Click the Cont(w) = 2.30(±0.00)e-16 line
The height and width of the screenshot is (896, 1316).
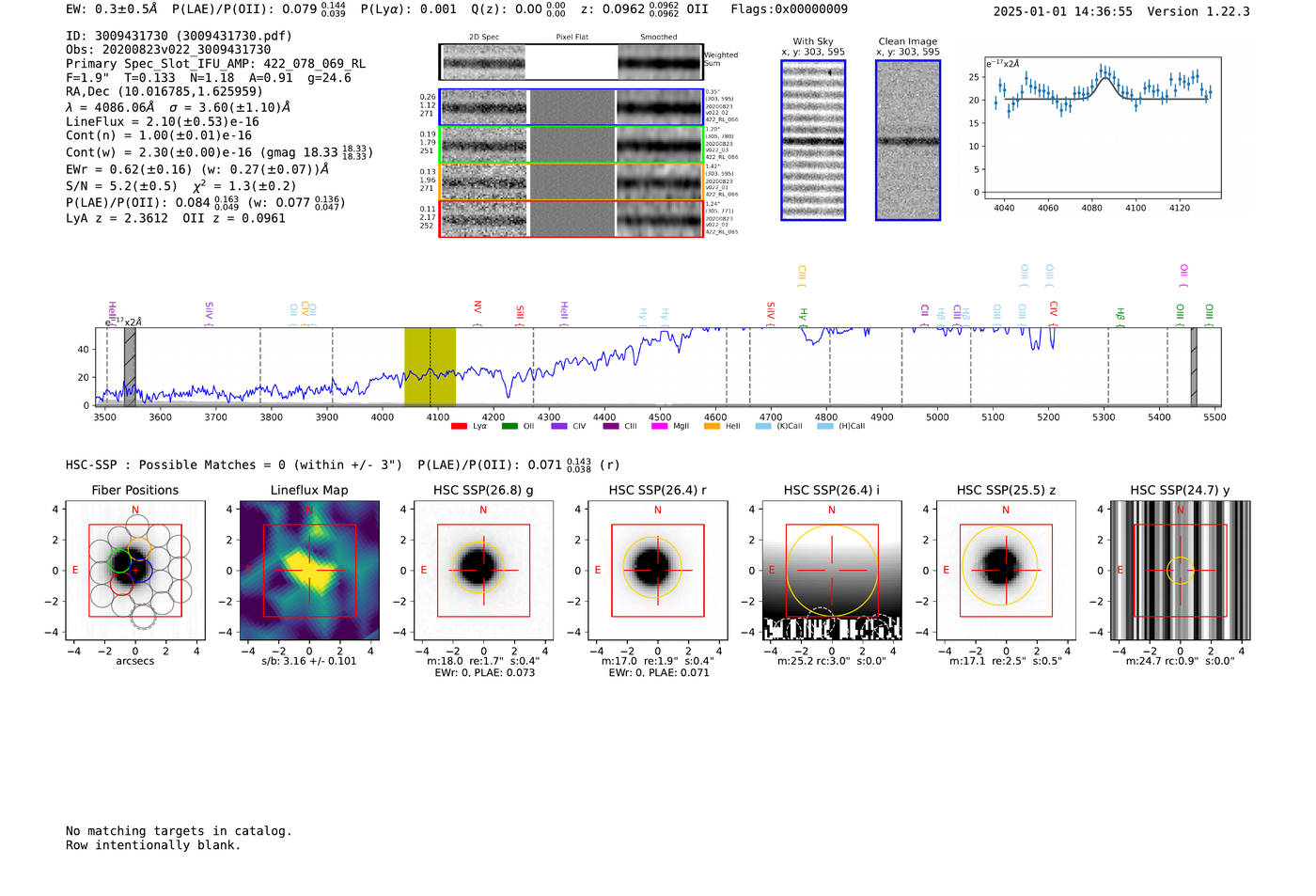coord(219,151)
